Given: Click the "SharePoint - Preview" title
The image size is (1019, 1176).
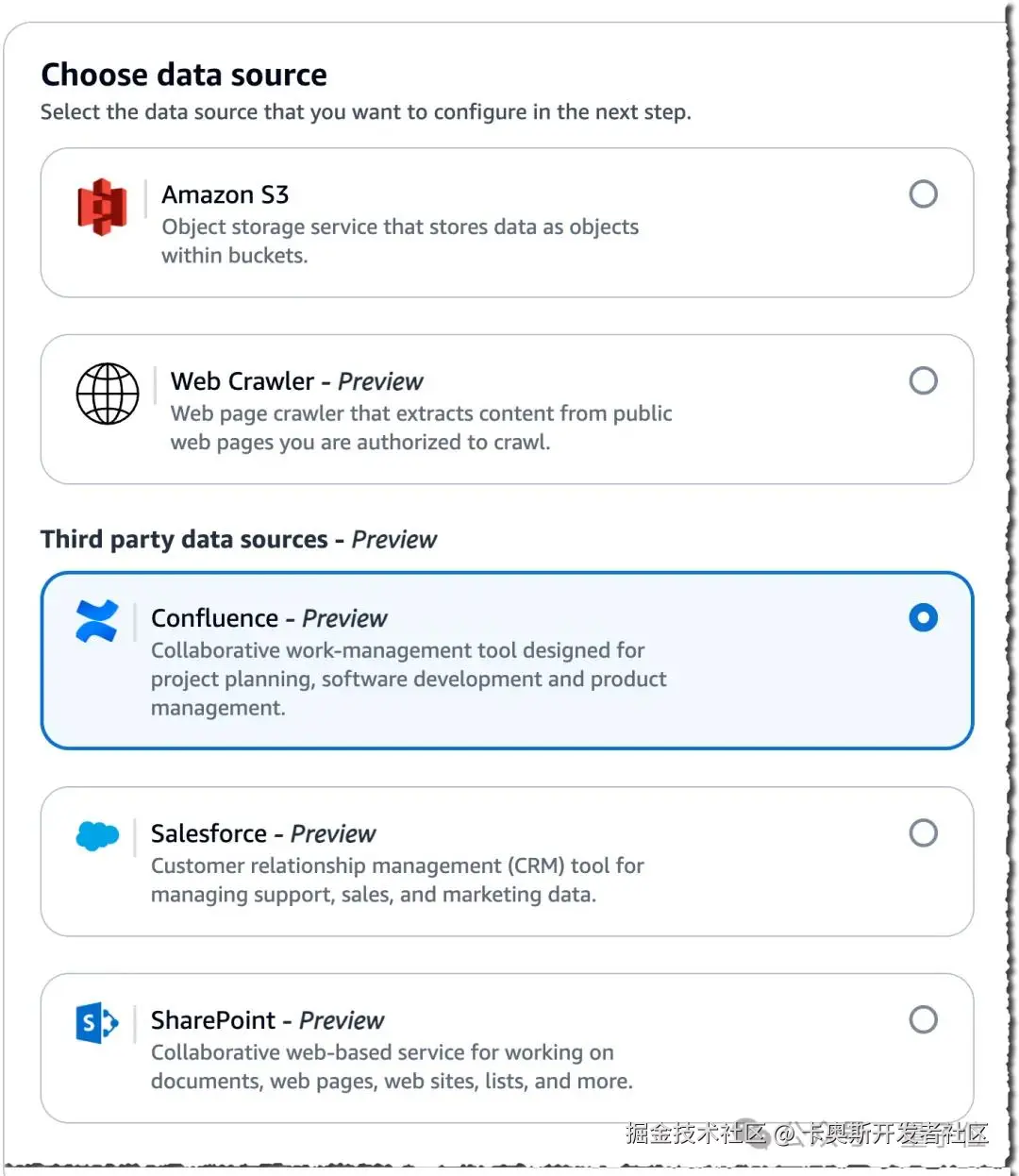Looking at the screenshot, I should pos(267,1020).
